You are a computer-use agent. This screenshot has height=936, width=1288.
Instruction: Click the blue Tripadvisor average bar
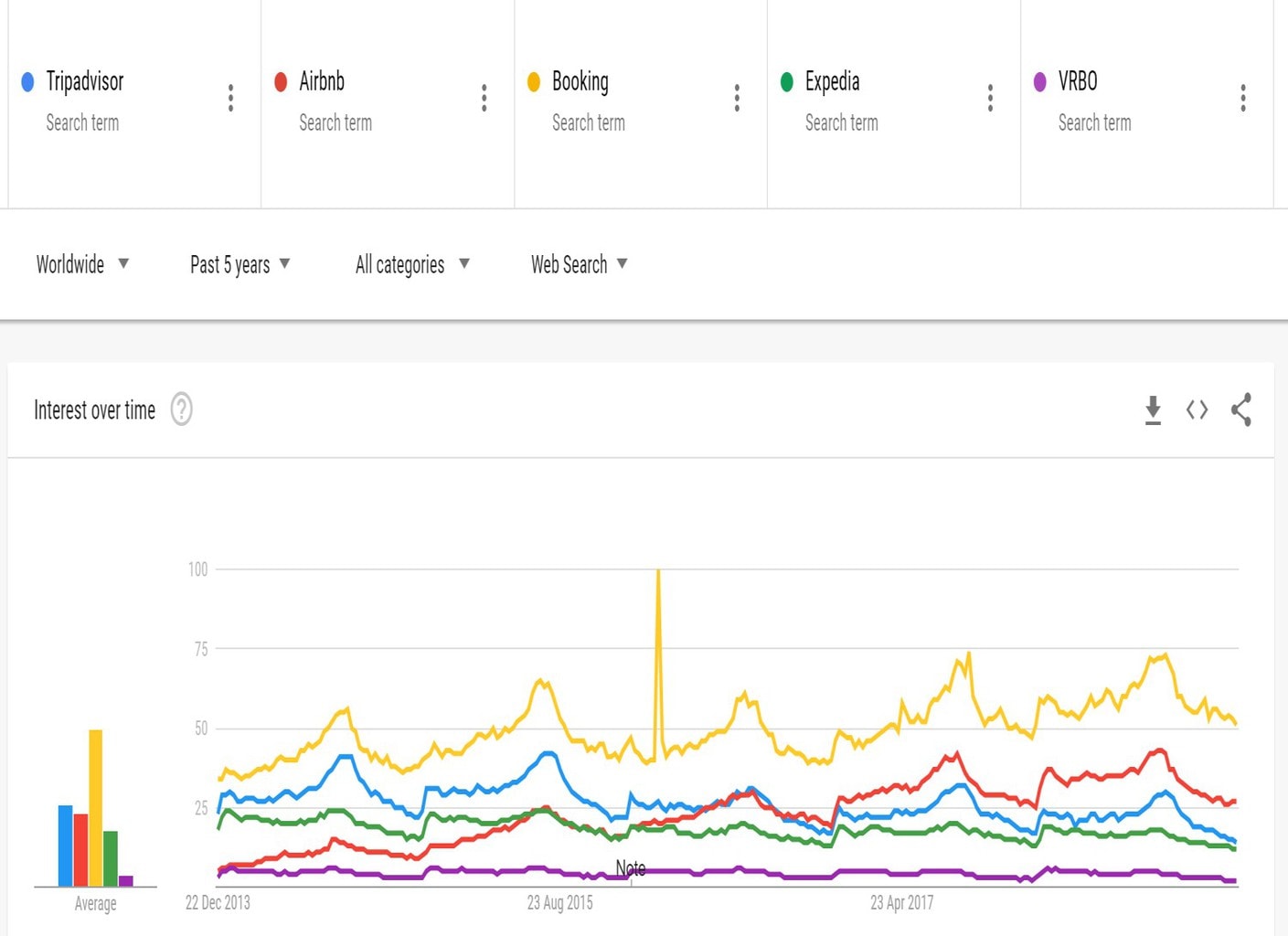click(x=65, y=846)
